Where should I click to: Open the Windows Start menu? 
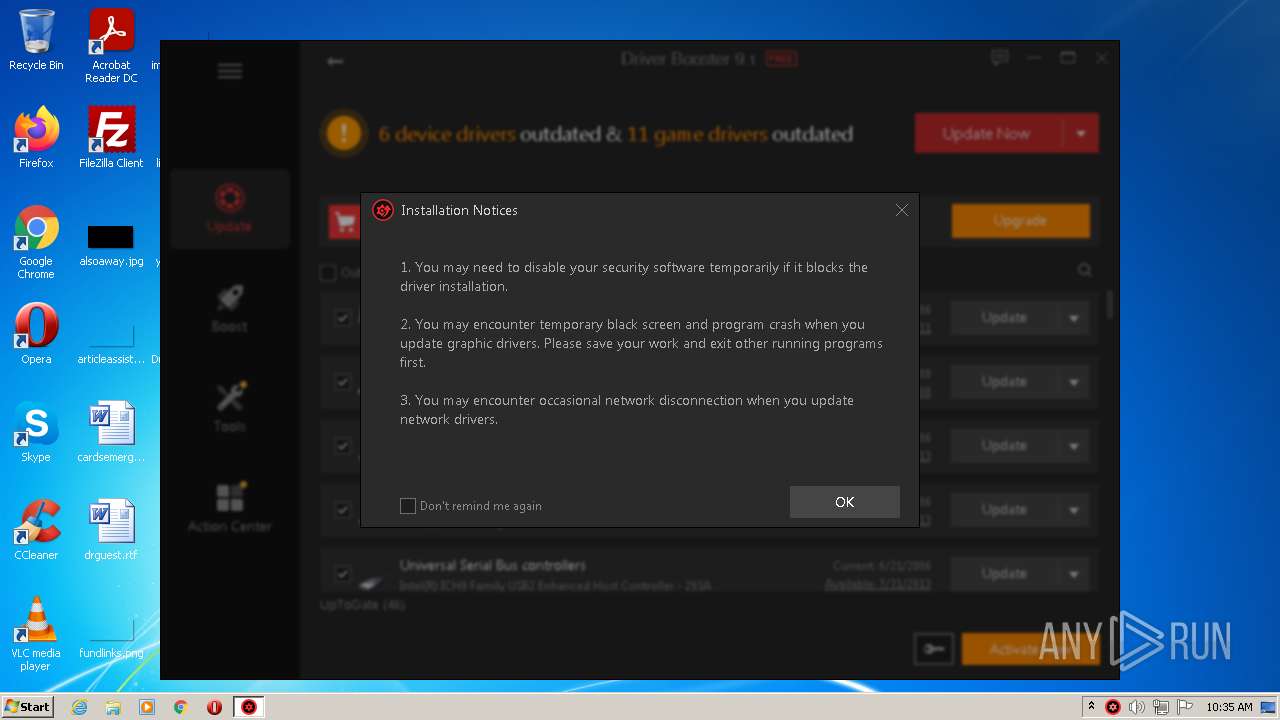pyautogui.click(x=28, y=707)
